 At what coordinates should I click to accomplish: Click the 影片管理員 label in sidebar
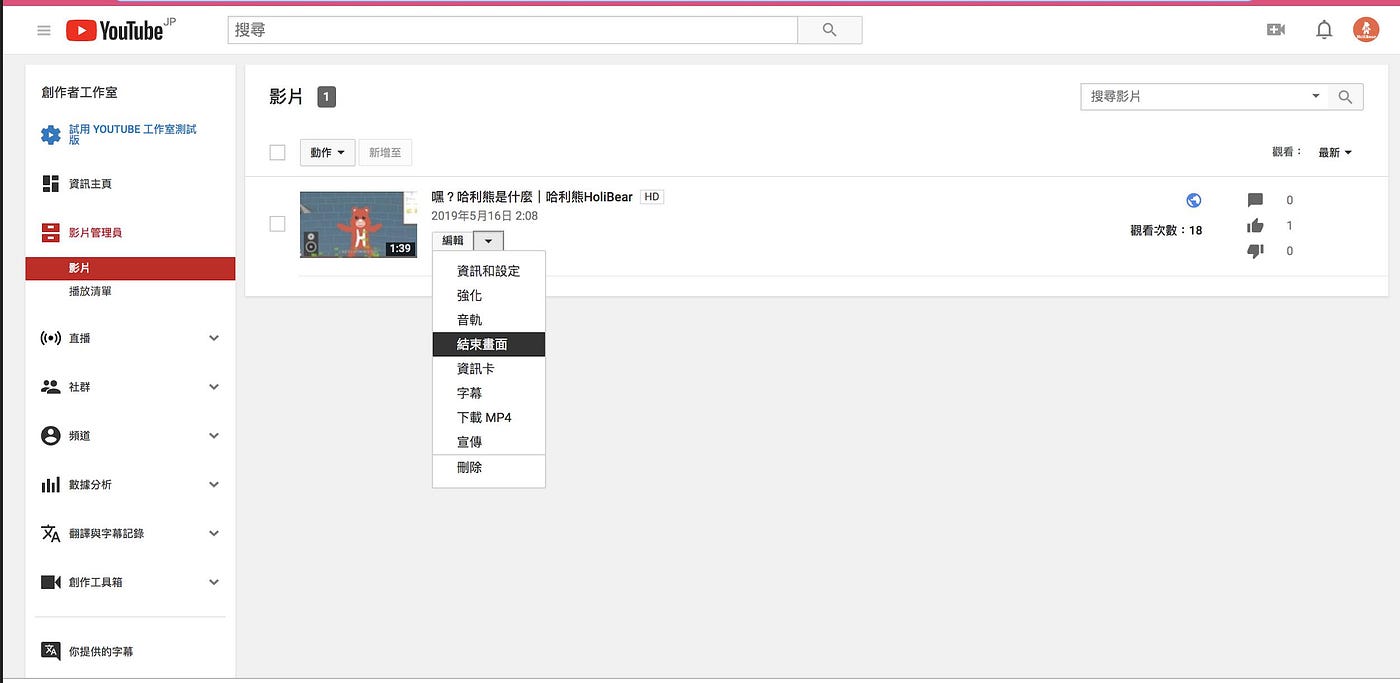[95, 233]
